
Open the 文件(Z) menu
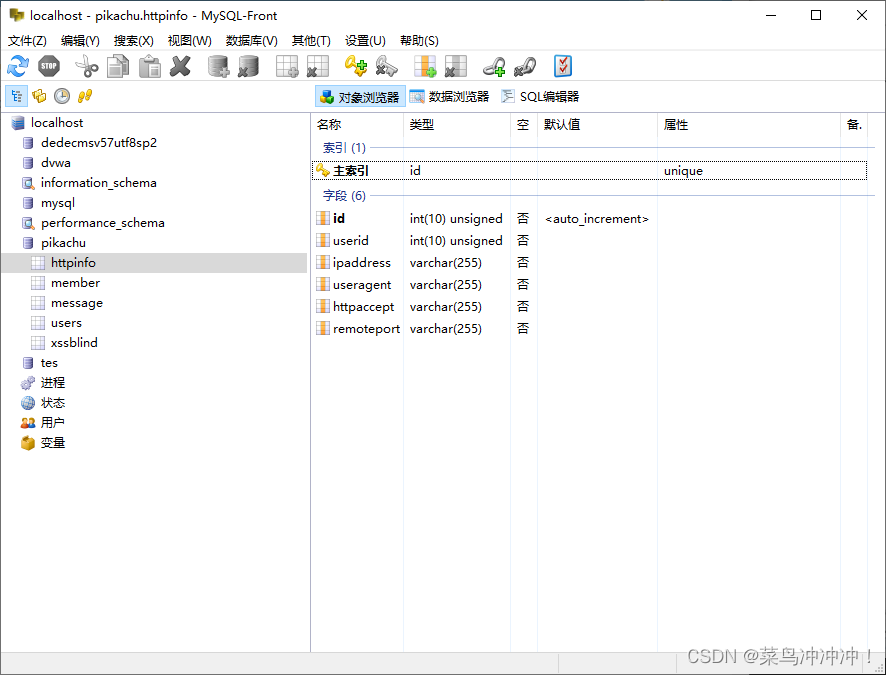click(27, 41)
